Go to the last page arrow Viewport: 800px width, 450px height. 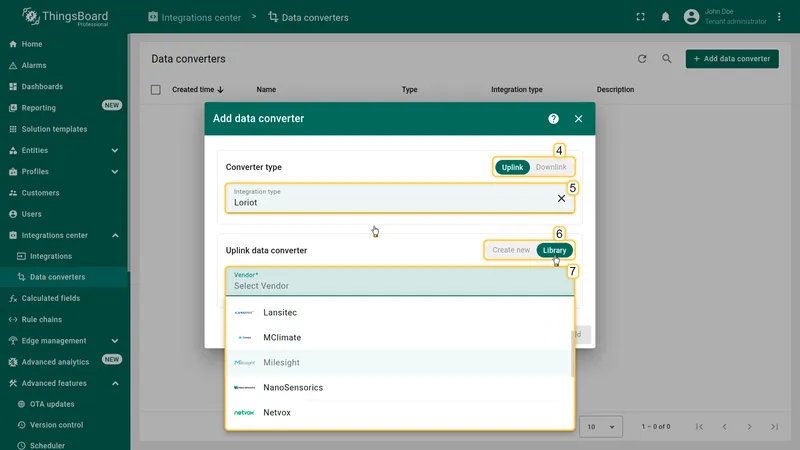pos(774,427)
